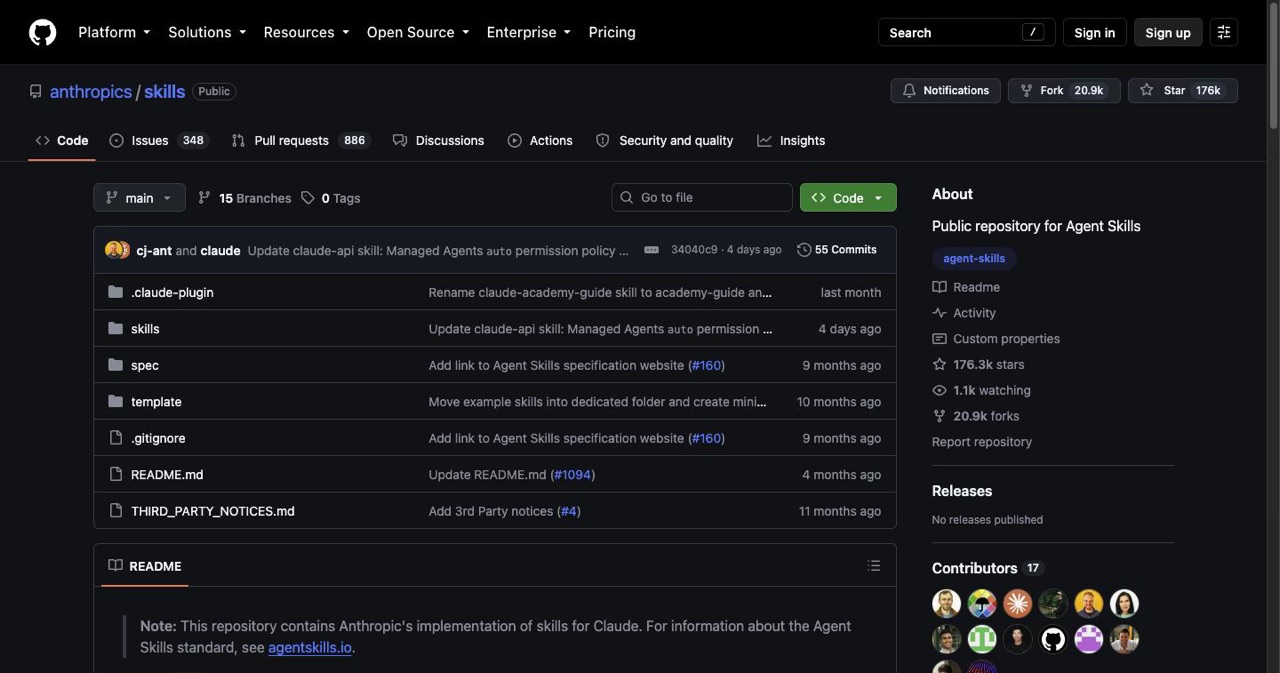The height and width of the screenshot is (673, 1280).
Task: Click the README.md file icon
Action: 115,474
